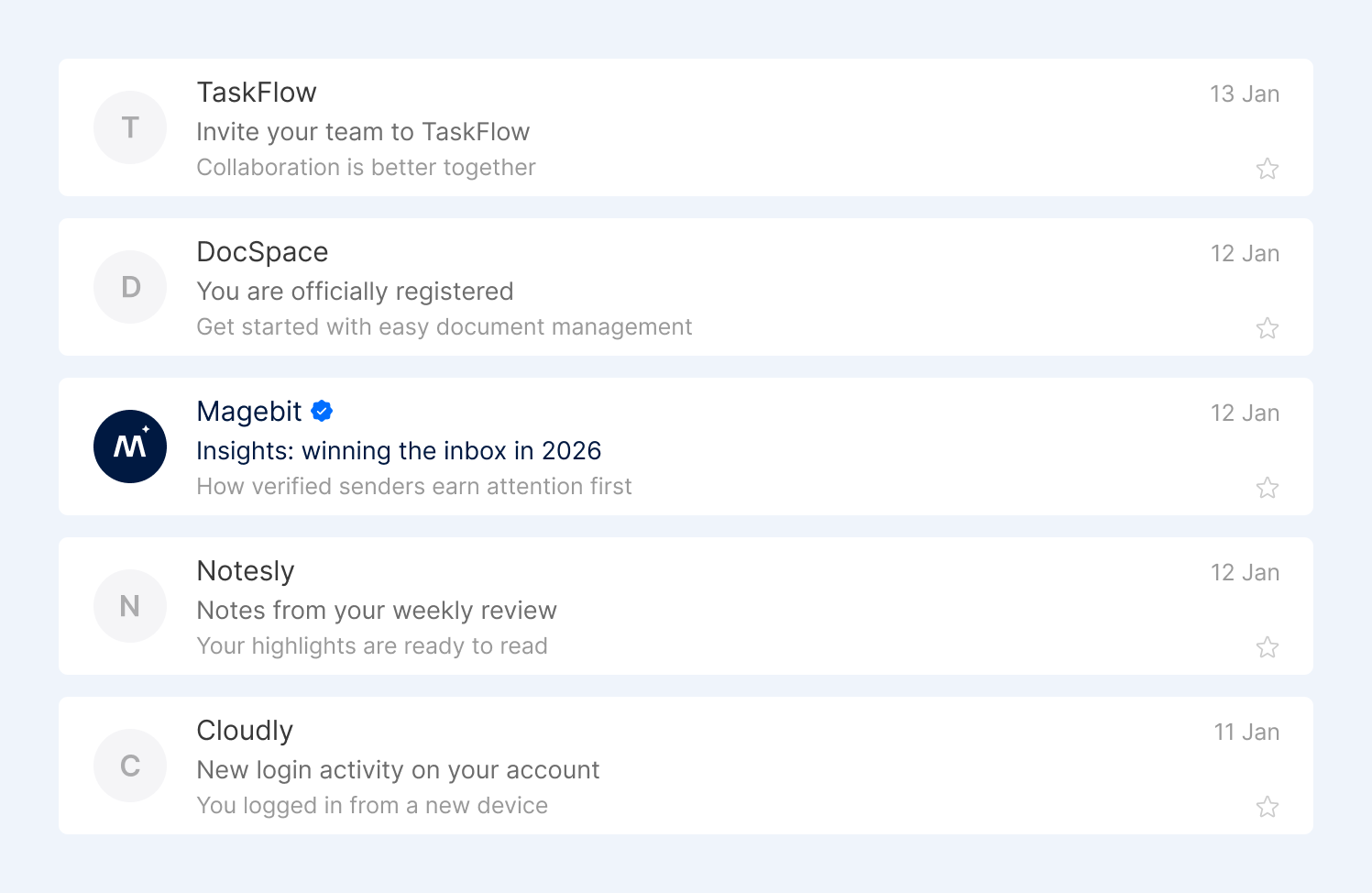Star the DocSpace email
The image size is (1372, 893).
[x=1268, y=327]
